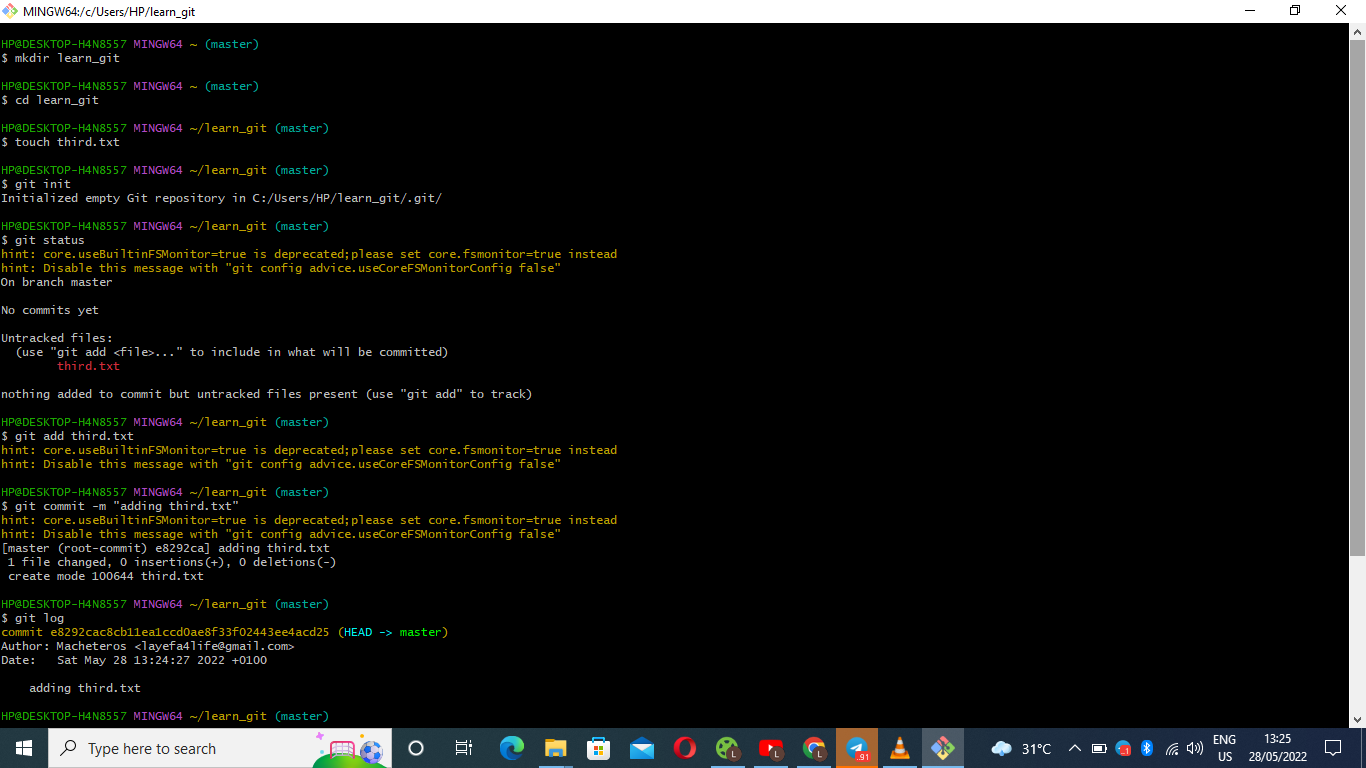Launch VLC media player from the taskbar
The image size is (1366, 768).
coord(899,748)
